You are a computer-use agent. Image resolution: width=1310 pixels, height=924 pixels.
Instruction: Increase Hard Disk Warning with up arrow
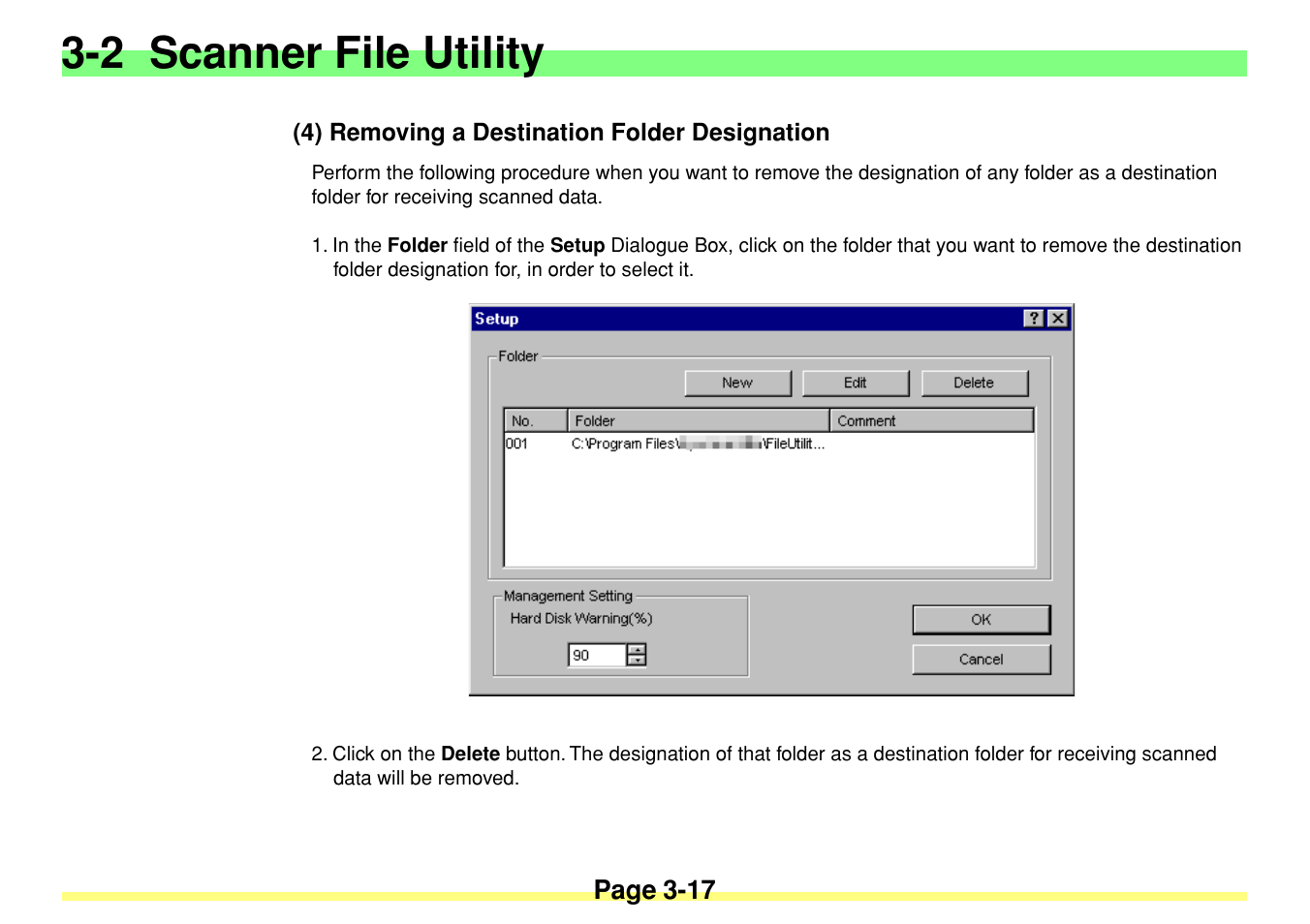637,649
